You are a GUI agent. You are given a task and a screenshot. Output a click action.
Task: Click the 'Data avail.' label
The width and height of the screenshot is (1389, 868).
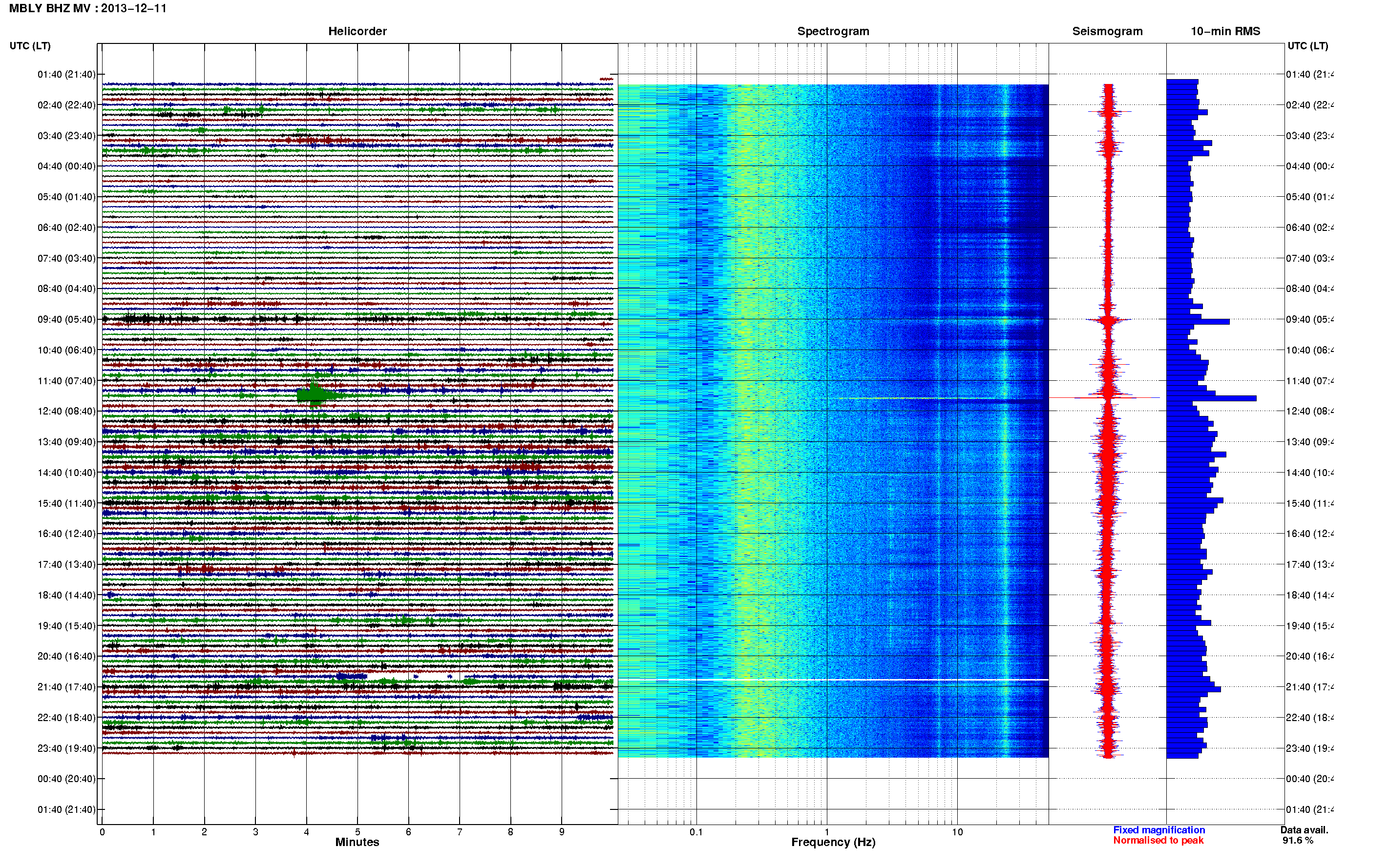pos(1304,830)
